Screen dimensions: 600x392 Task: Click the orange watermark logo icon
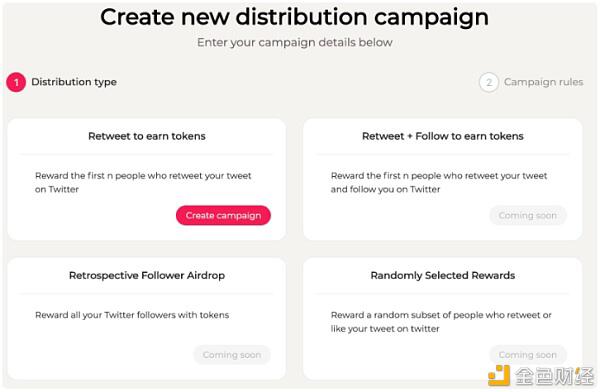499,375
